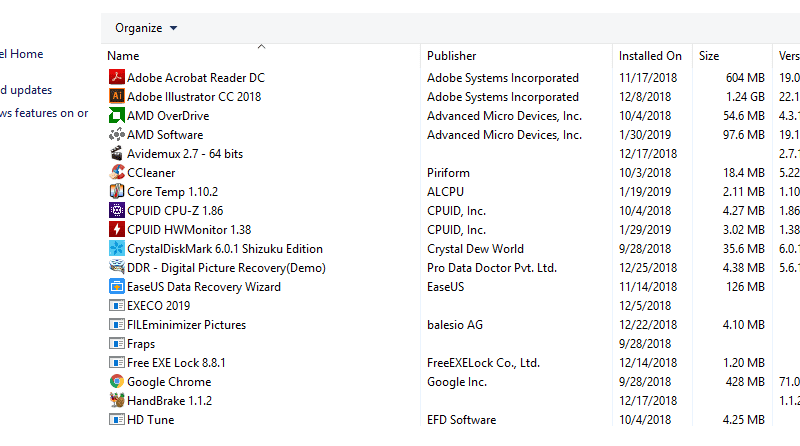Select CrystalDiskMark 6.0.1 Shizuku Edition entry

(225, 249)
